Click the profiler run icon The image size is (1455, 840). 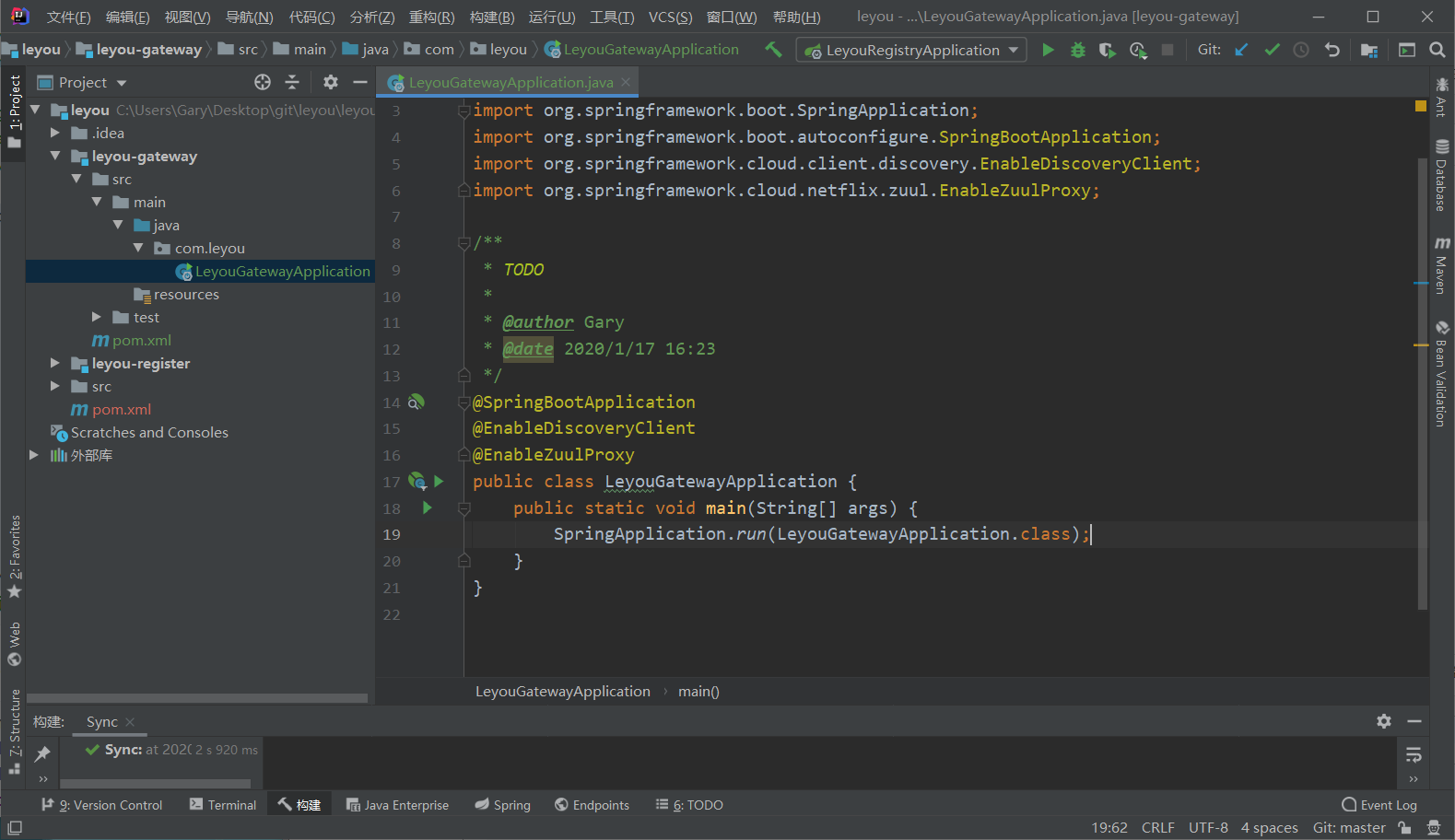(x=1138, y=50)
